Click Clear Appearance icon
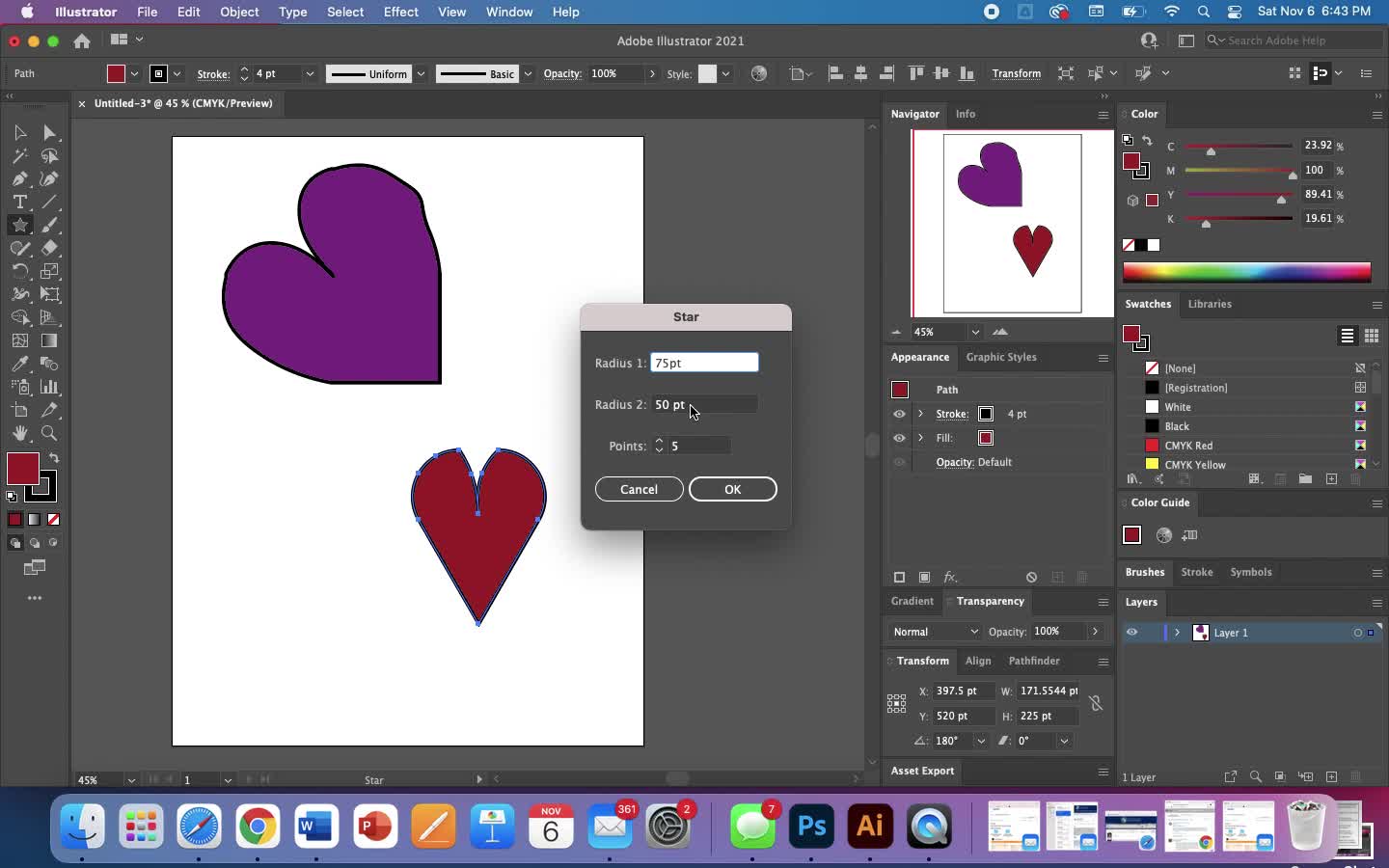Screen dimensions: 1389x868 tap(1031, 577)
